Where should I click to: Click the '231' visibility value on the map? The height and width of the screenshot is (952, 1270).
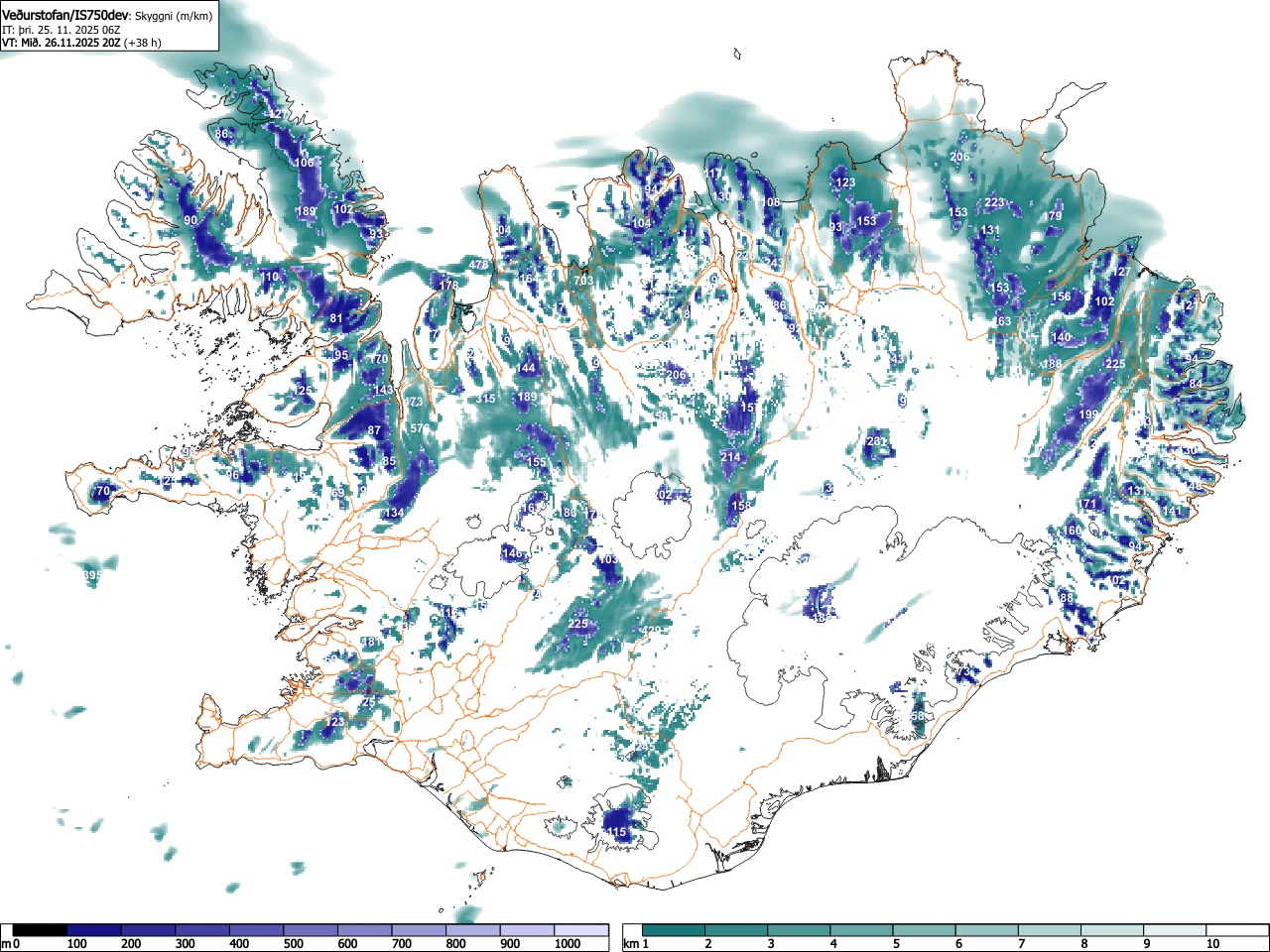876,441
